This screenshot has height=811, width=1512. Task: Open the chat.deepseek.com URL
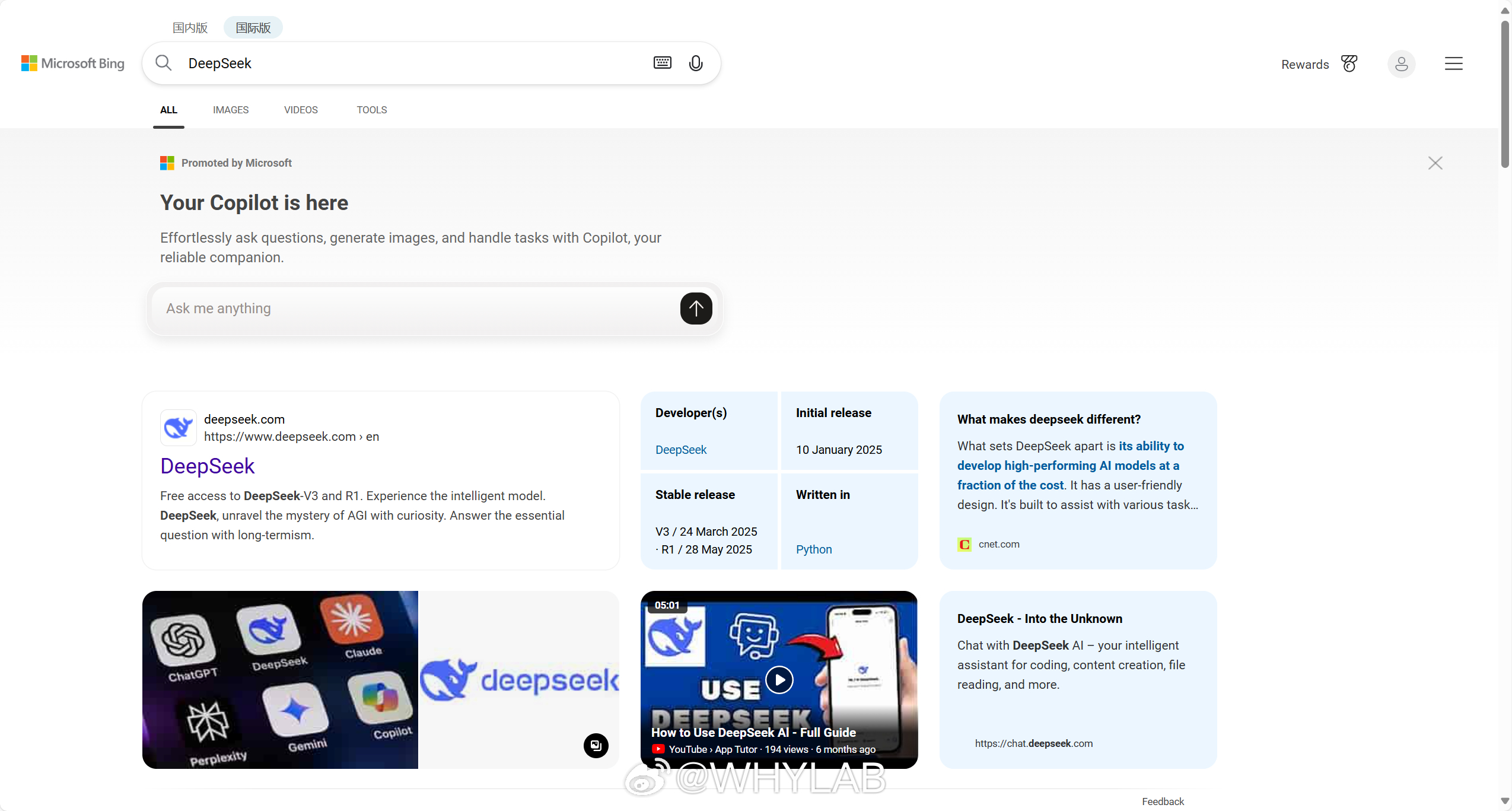click(x=1034, y=743)
